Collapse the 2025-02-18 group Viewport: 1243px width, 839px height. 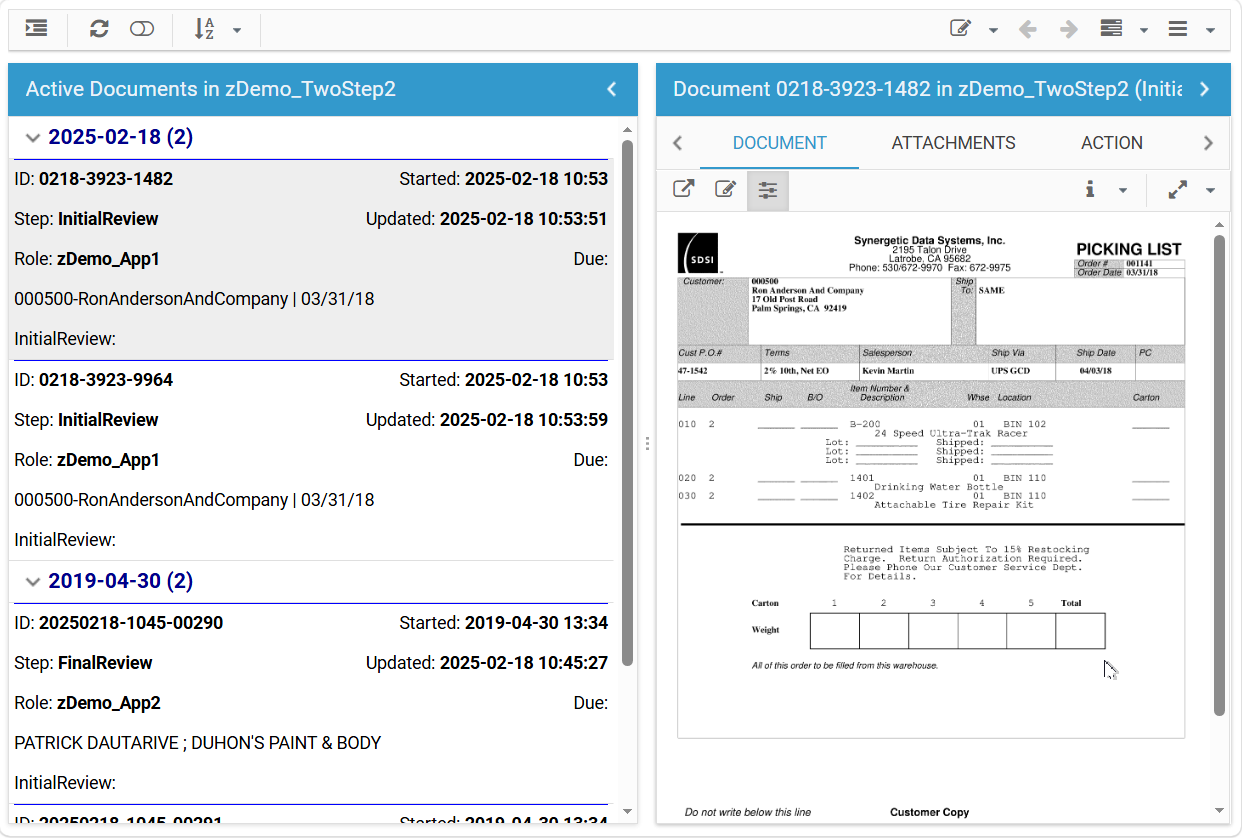[x=33, y=138]
